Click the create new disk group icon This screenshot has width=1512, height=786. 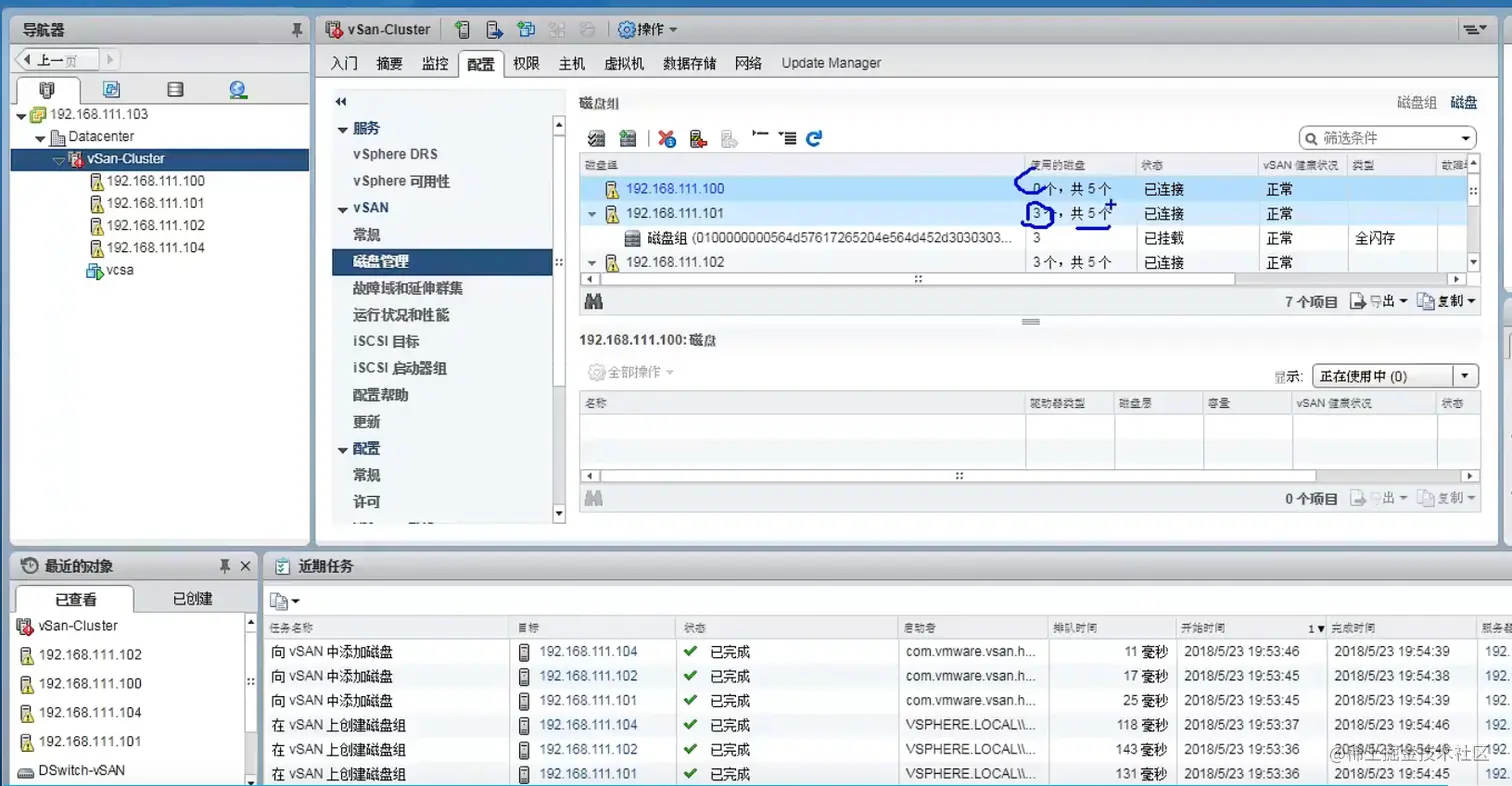click(x=628, y=138)
